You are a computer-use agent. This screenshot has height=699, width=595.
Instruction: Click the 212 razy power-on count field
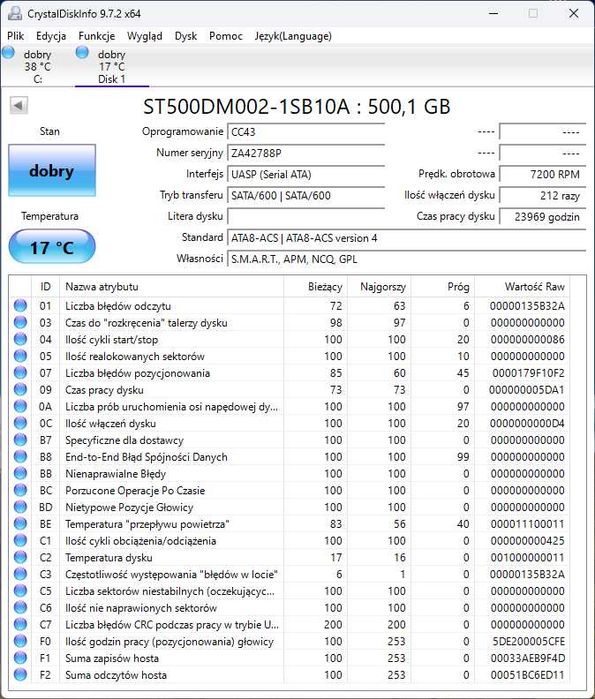click(542, 195)
